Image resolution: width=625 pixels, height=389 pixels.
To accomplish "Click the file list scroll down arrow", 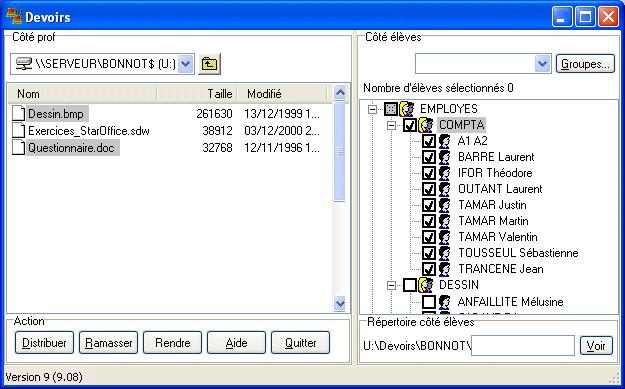I will 340,303.
